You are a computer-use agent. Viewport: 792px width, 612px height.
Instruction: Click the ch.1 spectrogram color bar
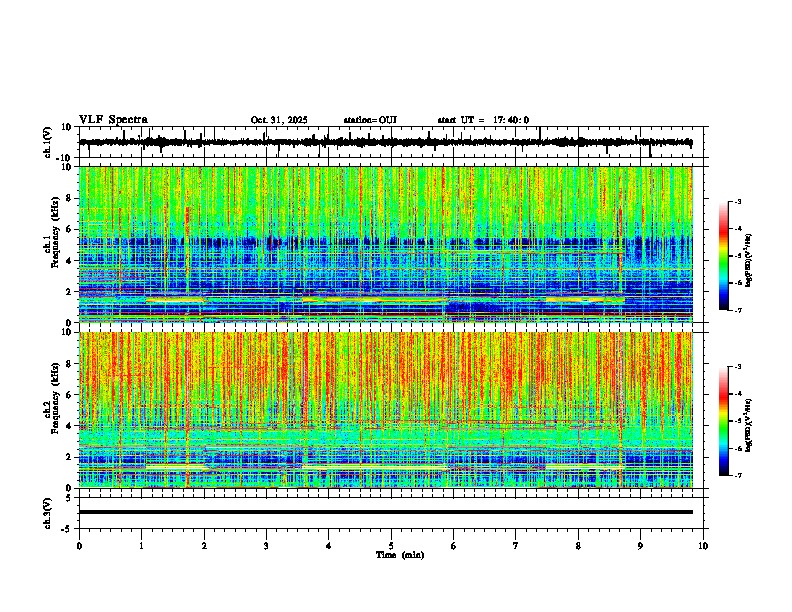724,256
